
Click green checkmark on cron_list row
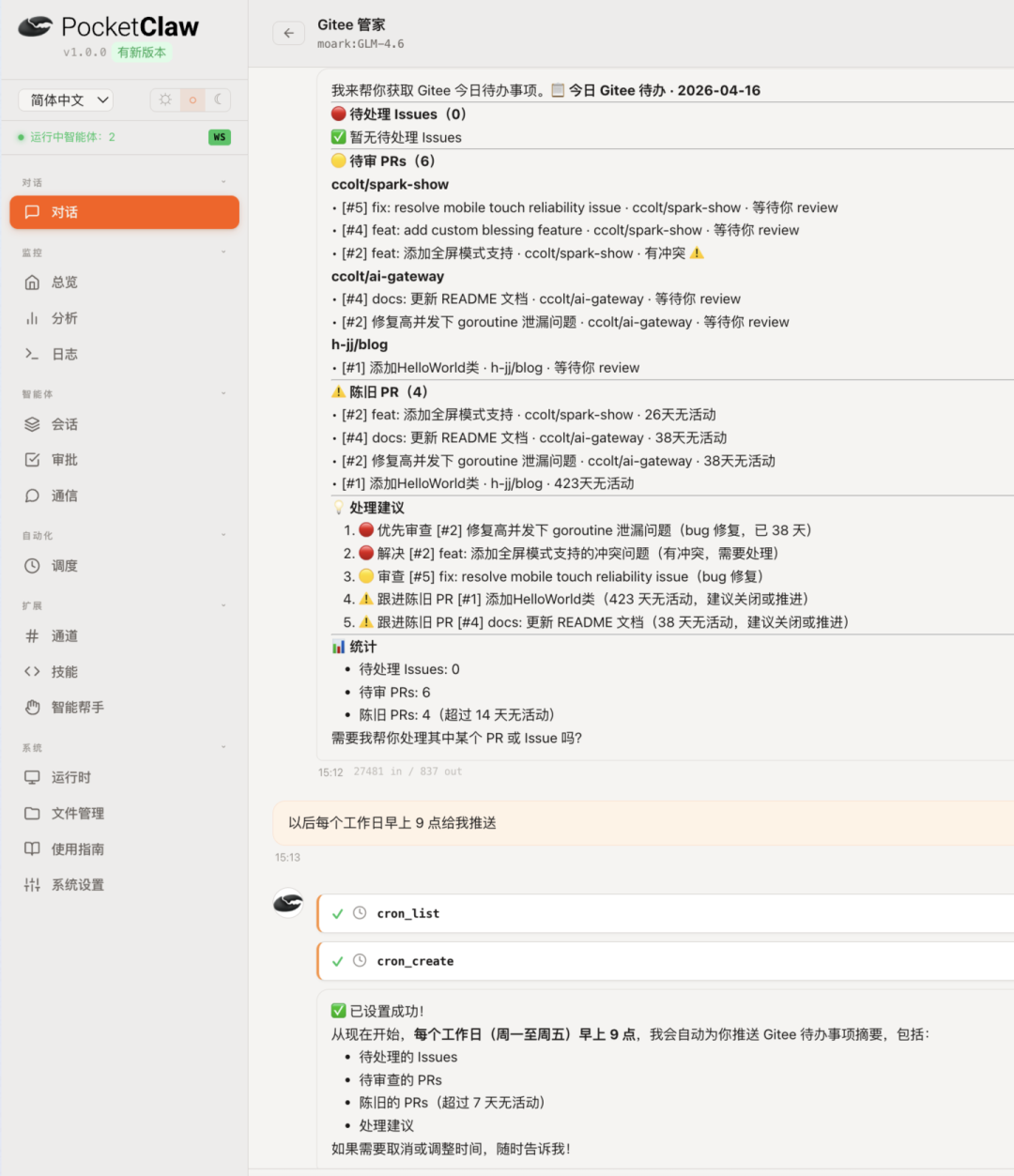coord(338,913)
